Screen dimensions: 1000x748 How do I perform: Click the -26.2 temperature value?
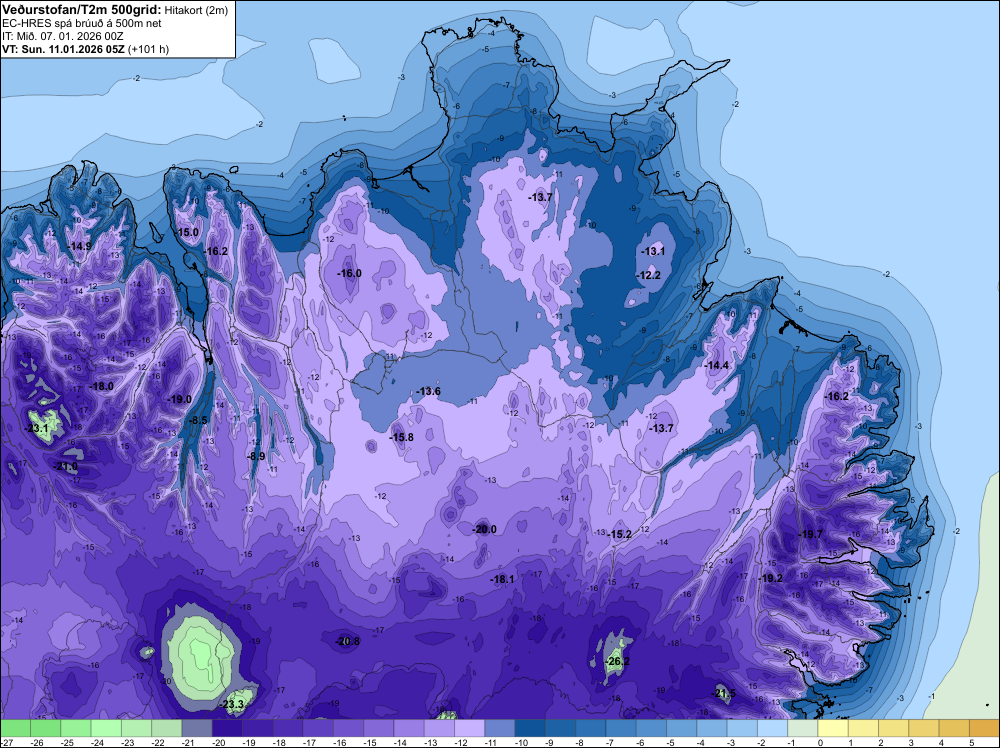[x=617, y=661]
